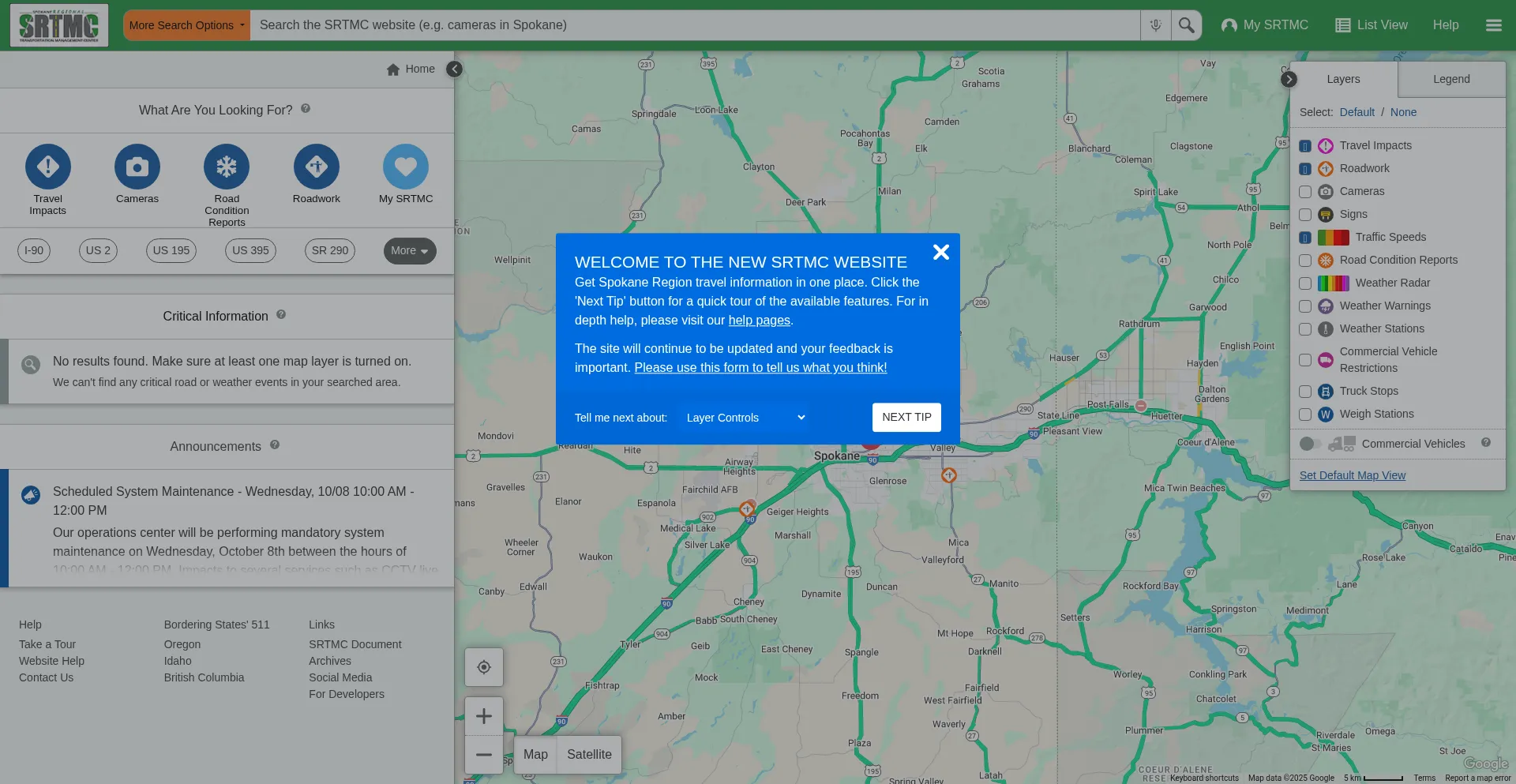This screenshot has height=784, width=1516.
Task: Open the More highways dropdown
Action: click(410, 251)
